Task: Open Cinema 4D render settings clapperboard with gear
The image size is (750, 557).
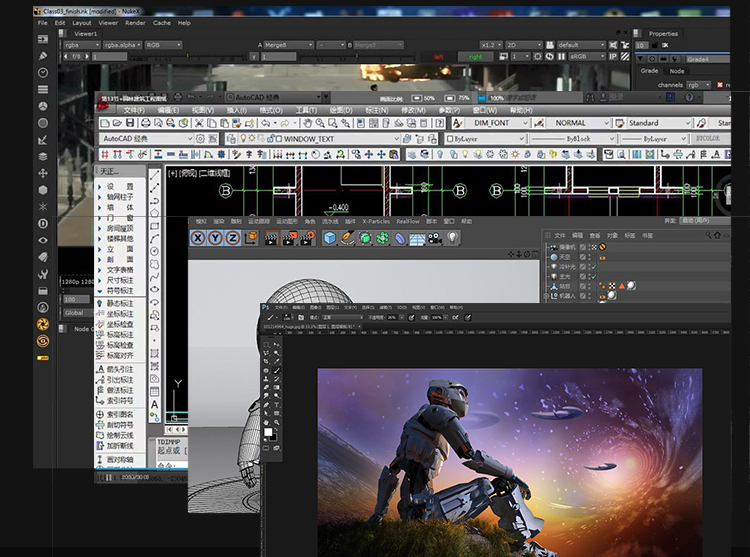Action: point(307,238)
